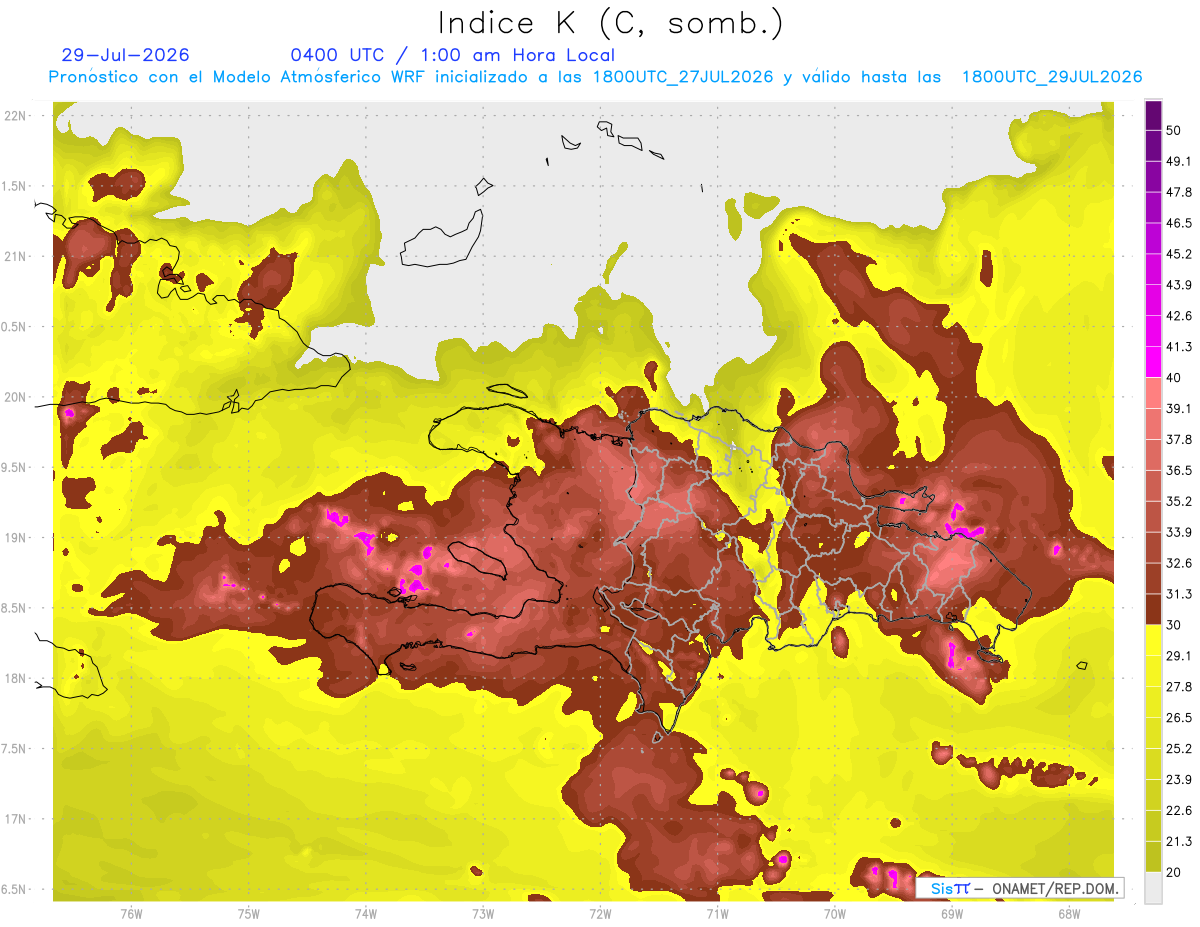Click the colorbar value 35.2
The image size is (1200, 927).
(x=1179, y=501)
